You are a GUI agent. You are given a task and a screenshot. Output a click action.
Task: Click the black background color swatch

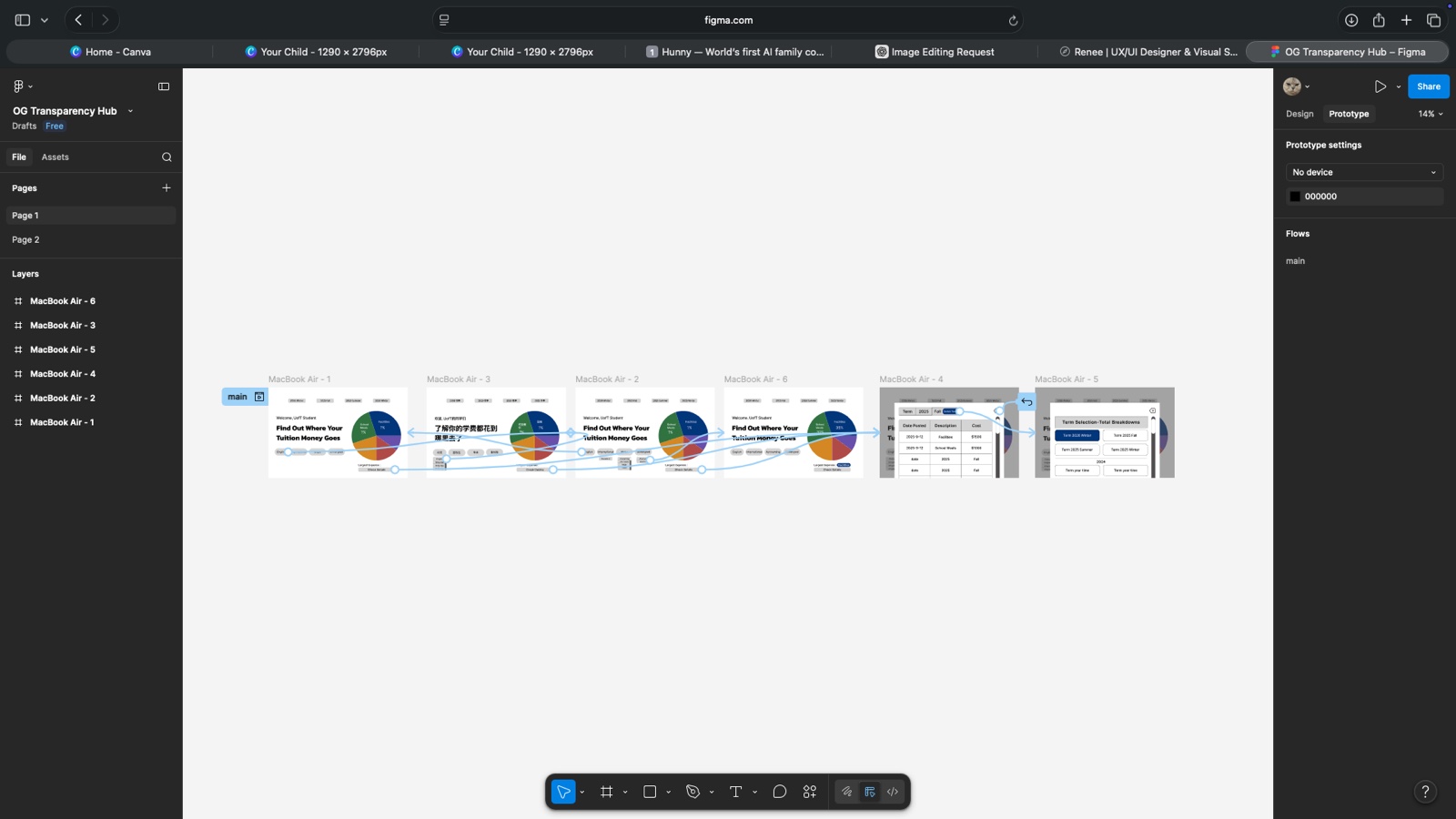point(1295,197)
